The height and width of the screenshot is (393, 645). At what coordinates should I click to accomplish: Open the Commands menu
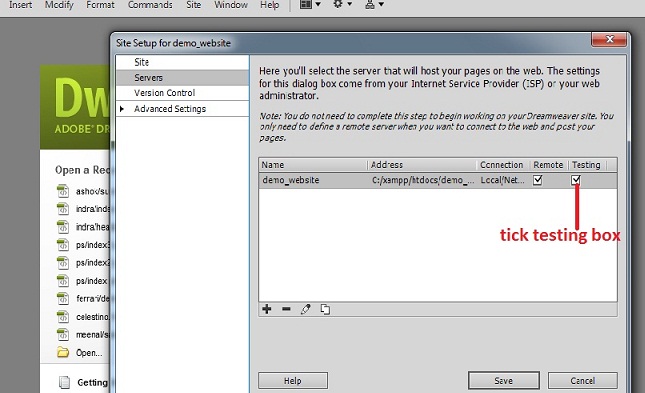[x=150, y=5]
